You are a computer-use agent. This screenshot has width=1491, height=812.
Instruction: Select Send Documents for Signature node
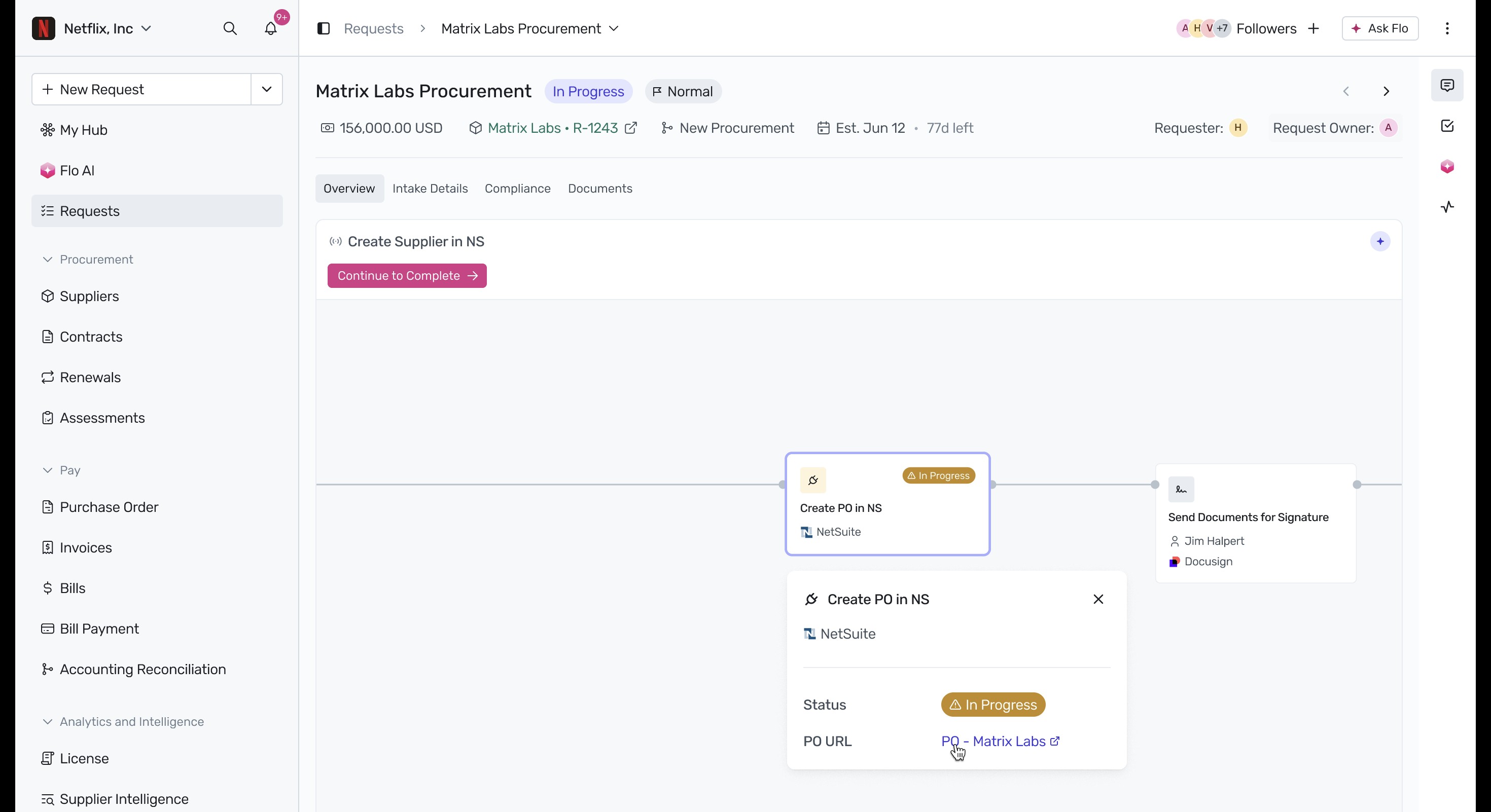pos(1255,524)
